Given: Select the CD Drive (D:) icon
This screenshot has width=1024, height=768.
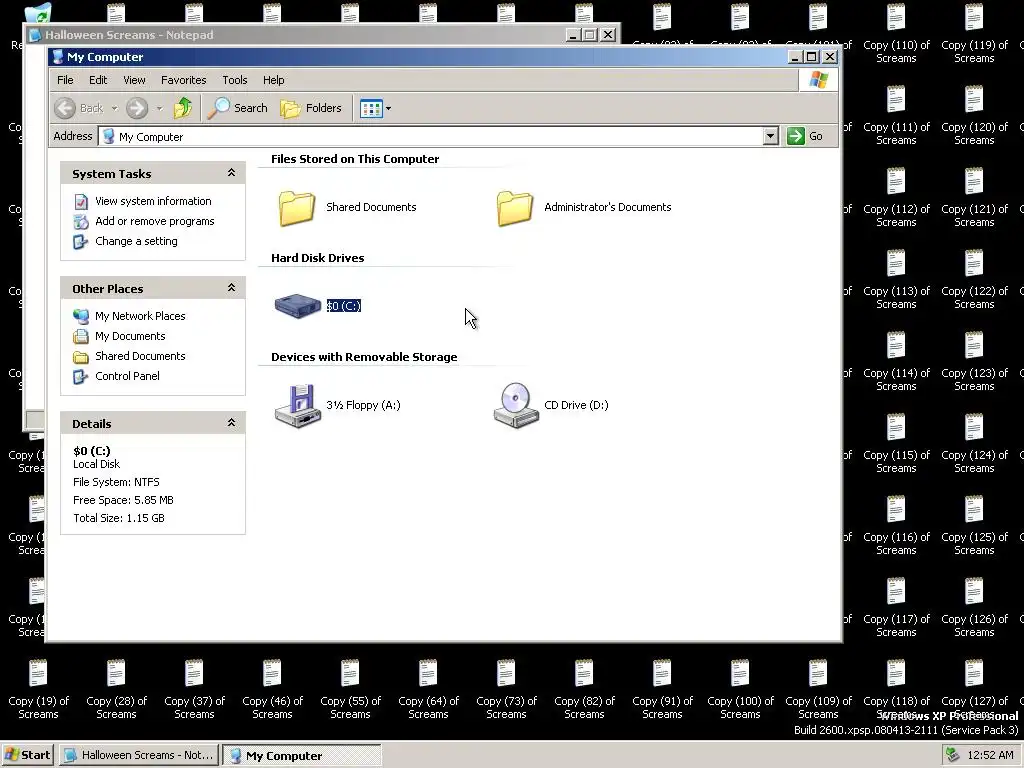Looking at the screenshot, I should [x=516, y=406].
